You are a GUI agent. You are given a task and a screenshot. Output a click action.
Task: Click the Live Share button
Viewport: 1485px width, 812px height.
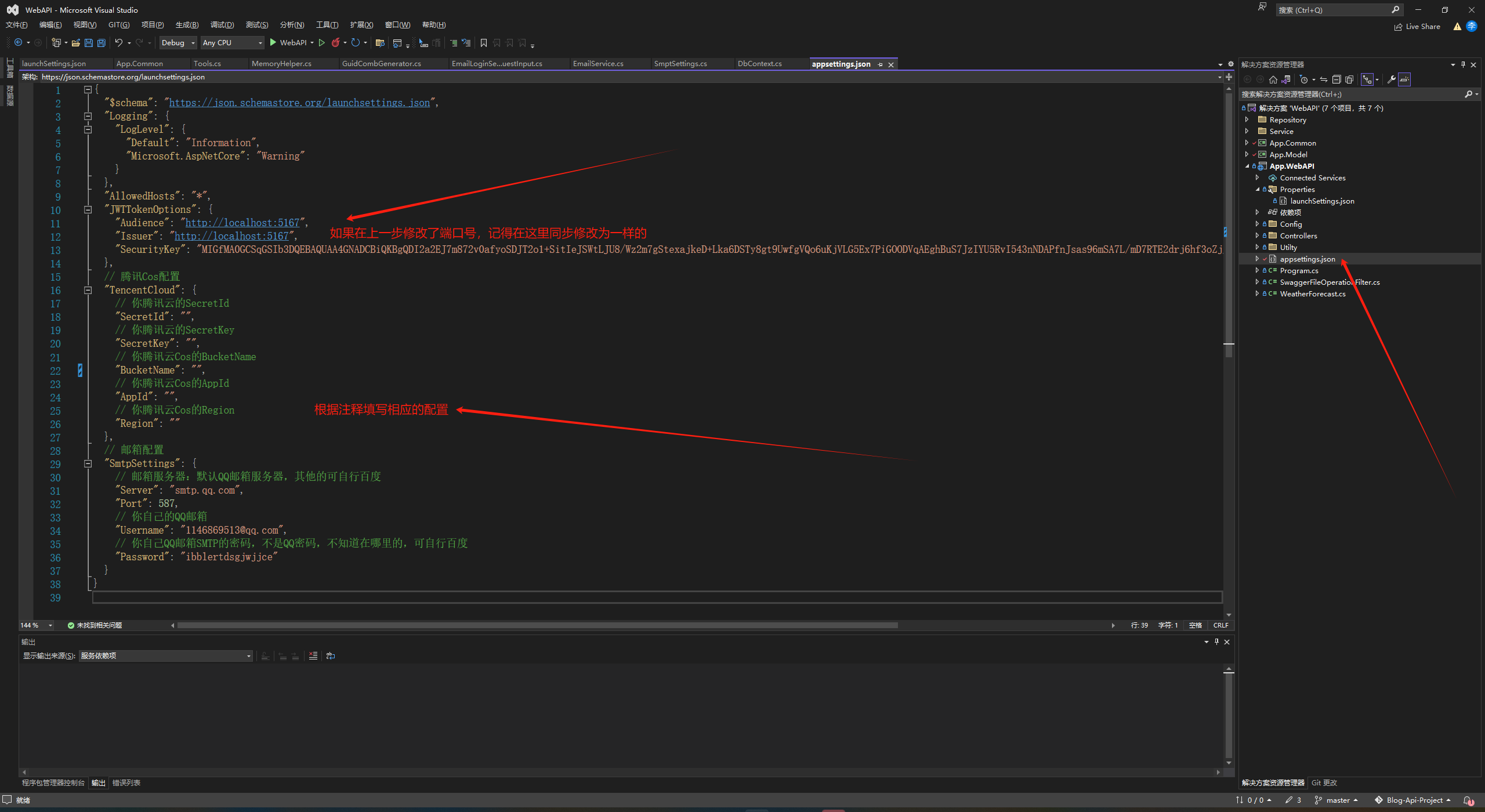[x=1417, y=26]
